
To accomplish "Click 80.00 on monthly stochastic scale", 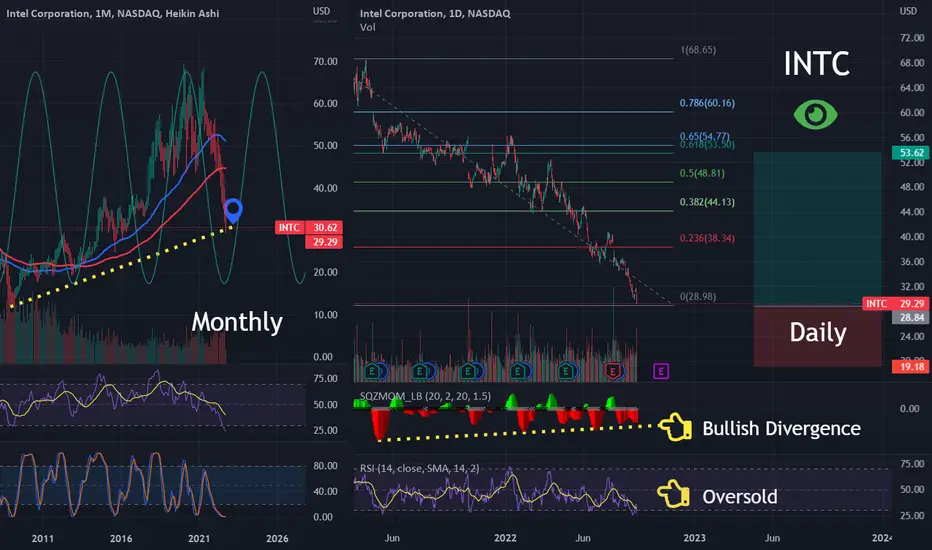I will pos(325,466).
